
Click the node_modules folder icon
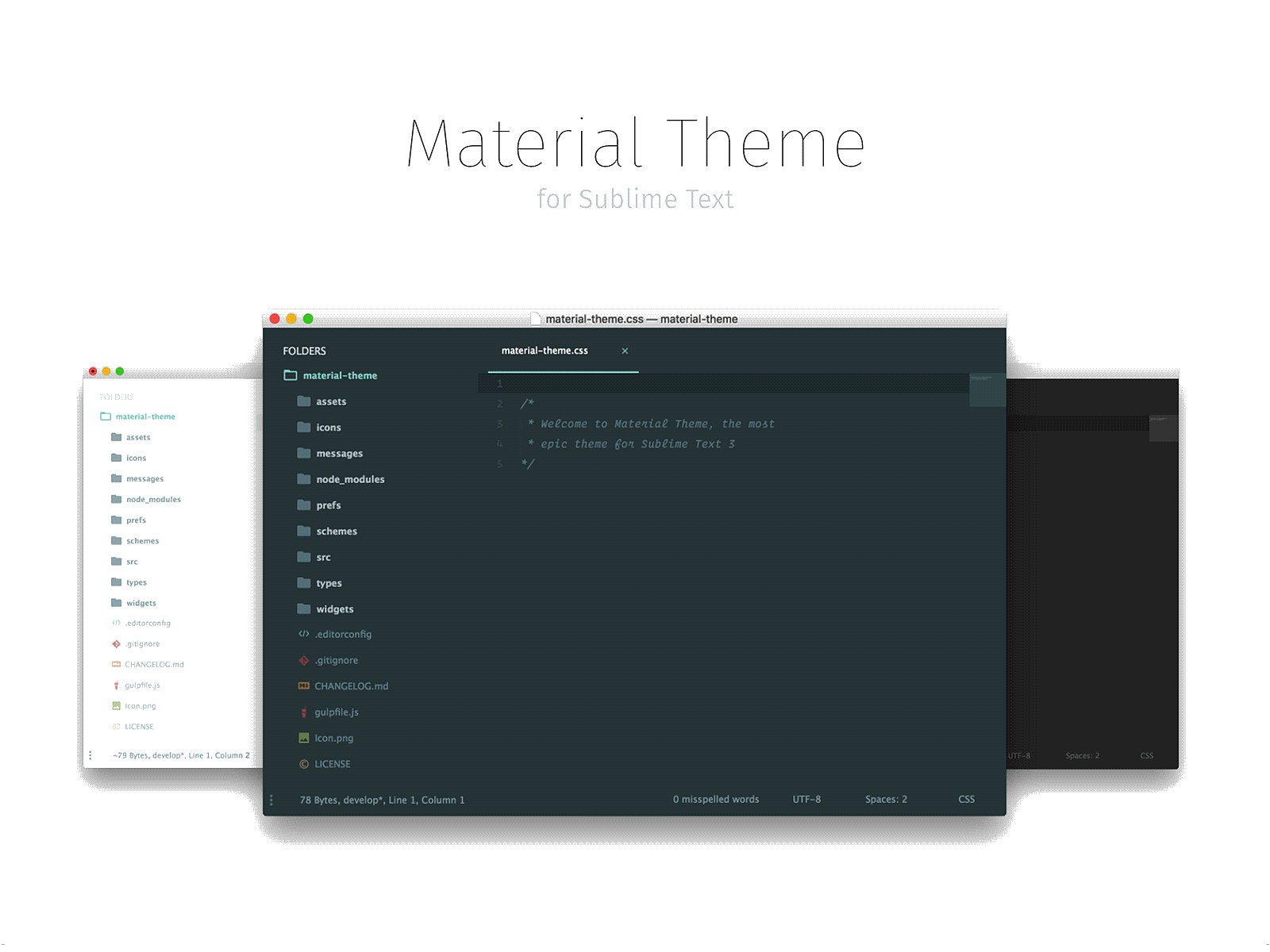pyautogui.click(x=306, y=479)
